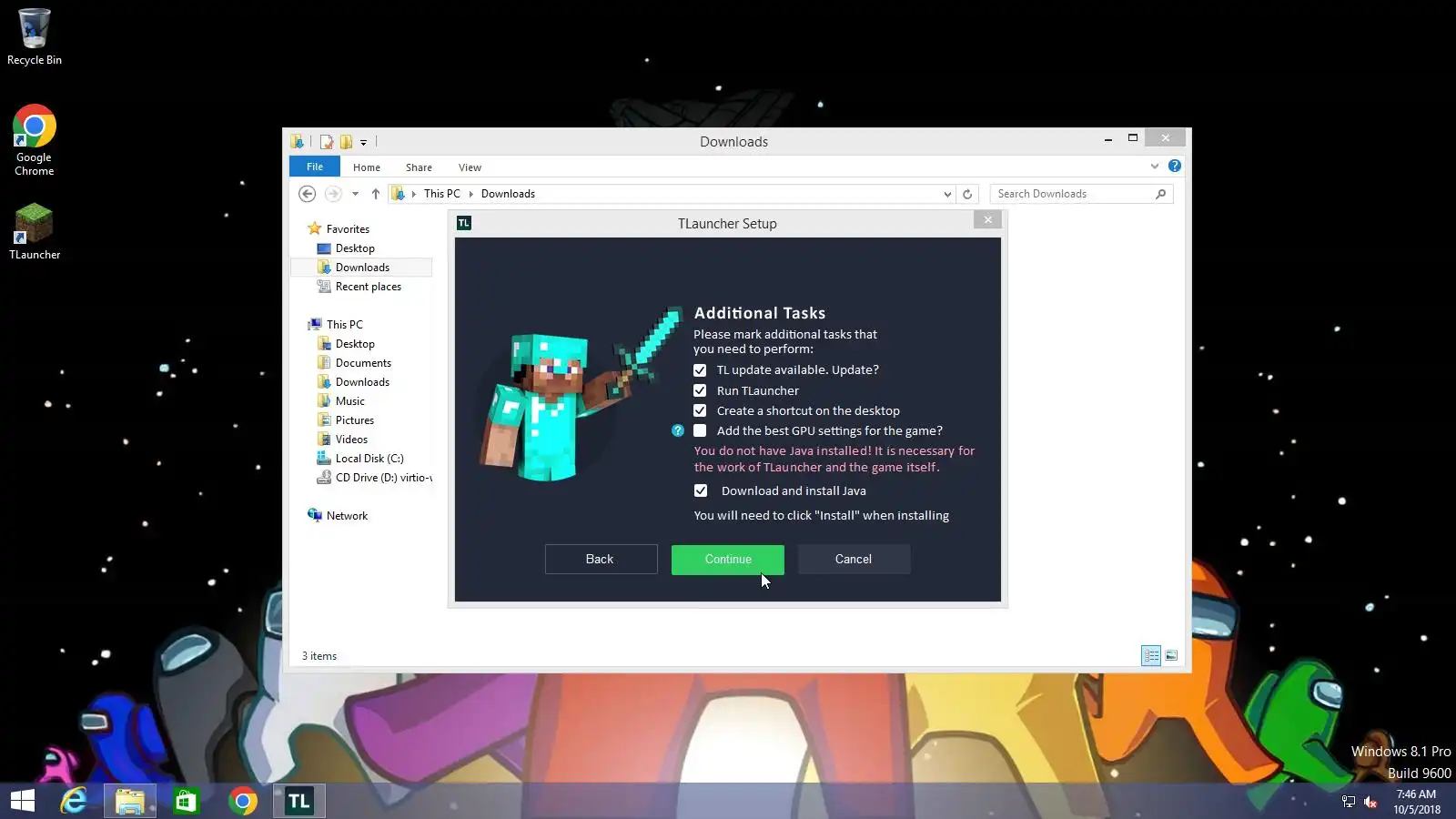Click the Back button in setup
Viewport: 1456px width, 819px height.
(601, 560)
